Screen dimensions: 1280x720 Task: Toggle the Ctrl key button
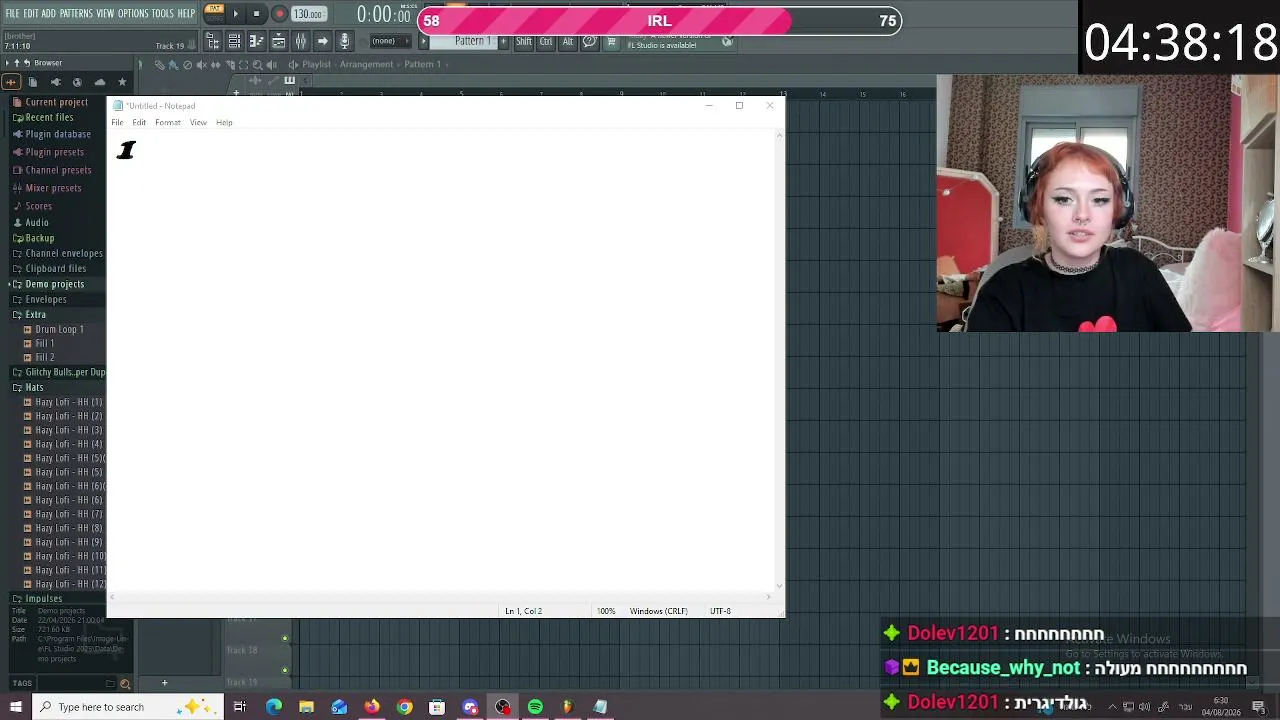[546, 41]
